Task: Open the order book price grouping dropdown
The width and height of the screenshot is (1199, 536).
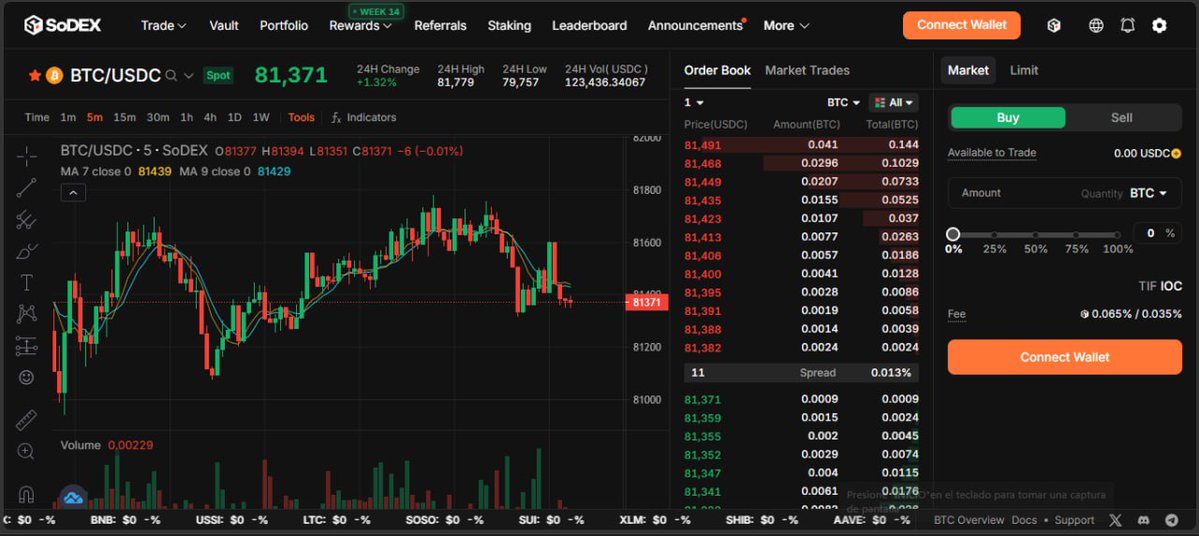Action: (694, 102)
